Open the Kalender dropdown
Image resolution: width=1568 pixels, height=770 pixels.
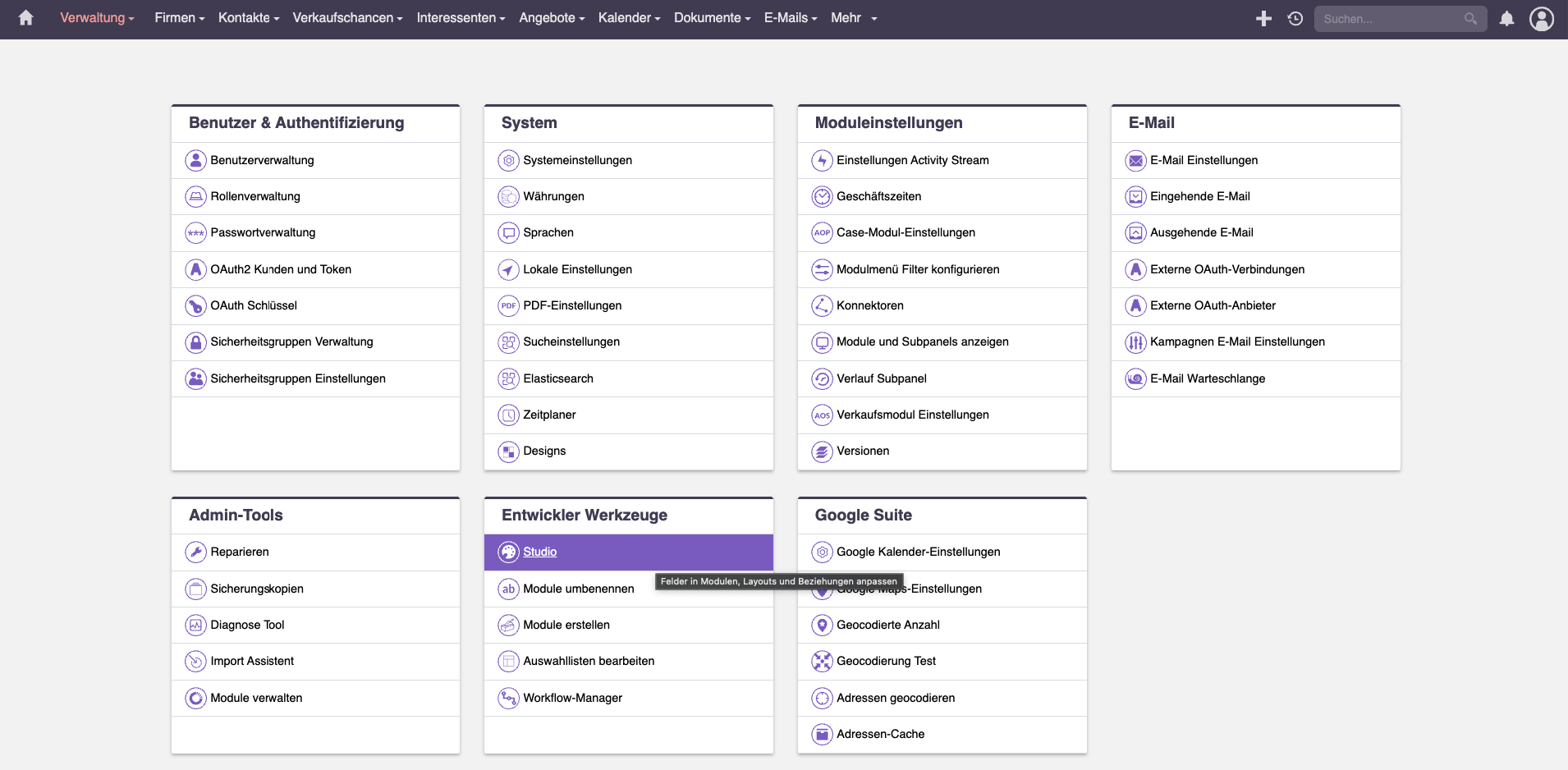click(629, 18)
